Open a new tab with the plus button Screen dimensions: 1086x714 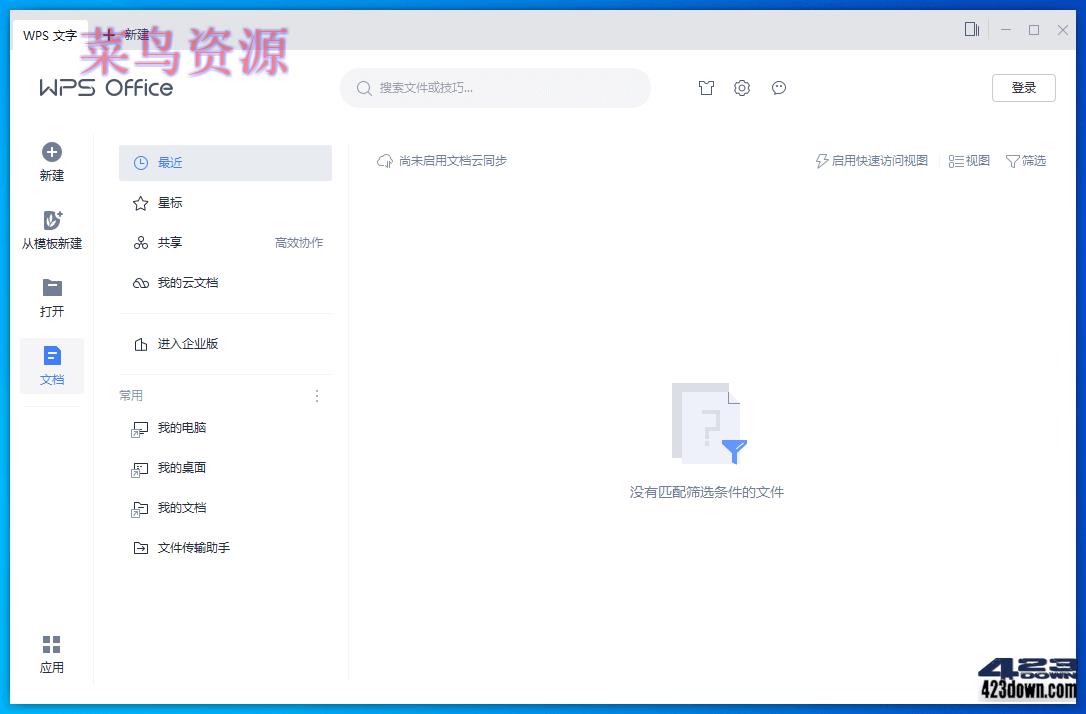coord(108,35)
